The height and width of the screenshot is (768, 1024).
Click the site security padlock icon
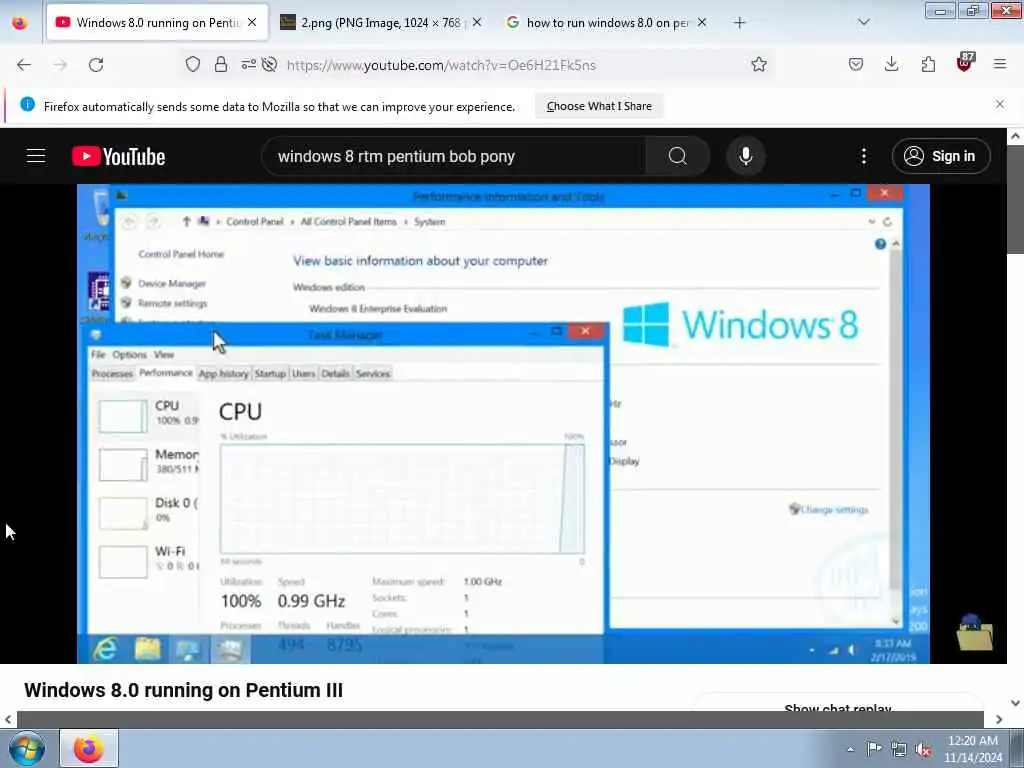tap(221, 64)
